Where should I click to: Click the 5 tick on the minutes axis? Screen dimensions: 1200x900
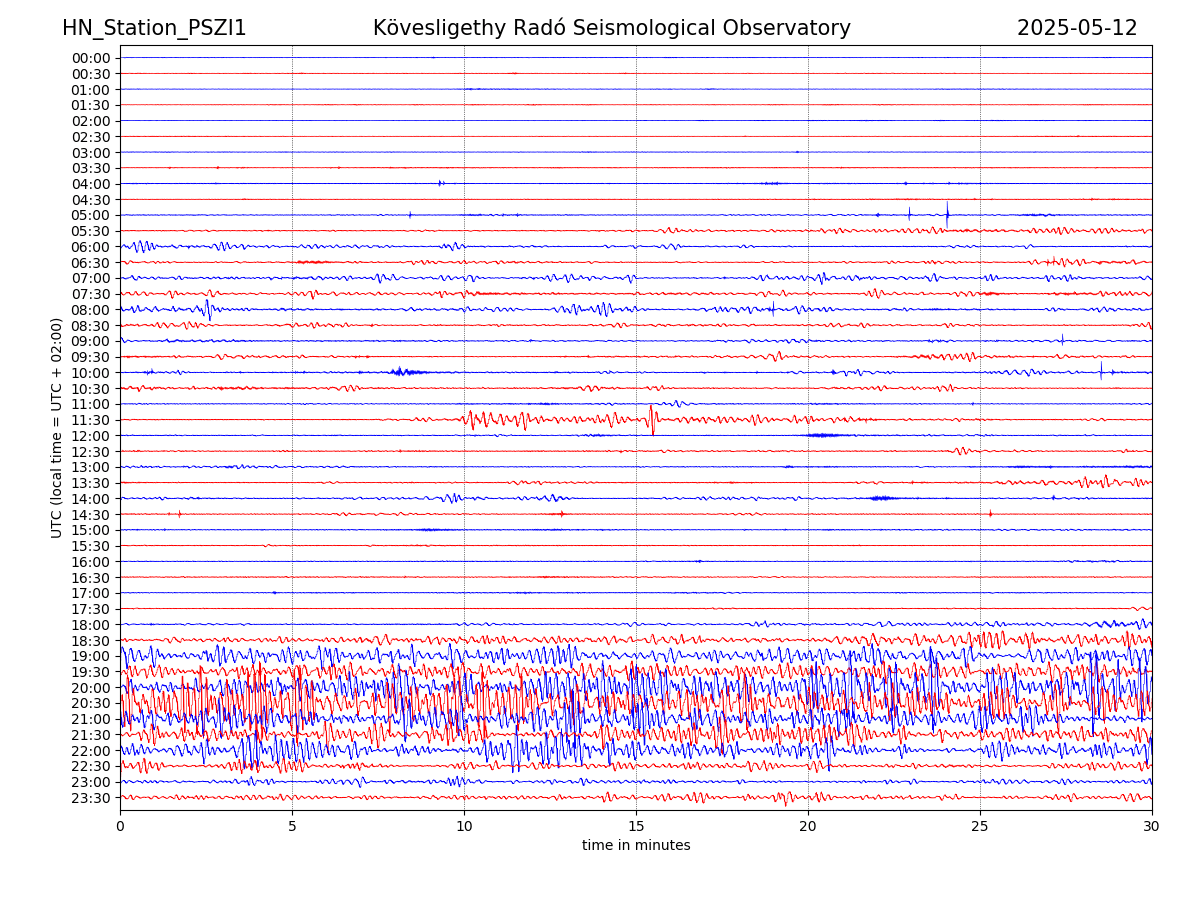tap(292, 826)
